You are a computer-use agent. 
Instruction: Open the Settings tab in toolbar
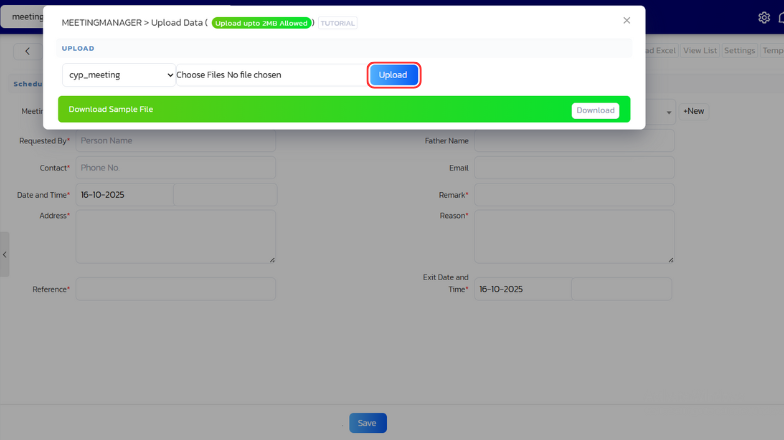point(740,51)
